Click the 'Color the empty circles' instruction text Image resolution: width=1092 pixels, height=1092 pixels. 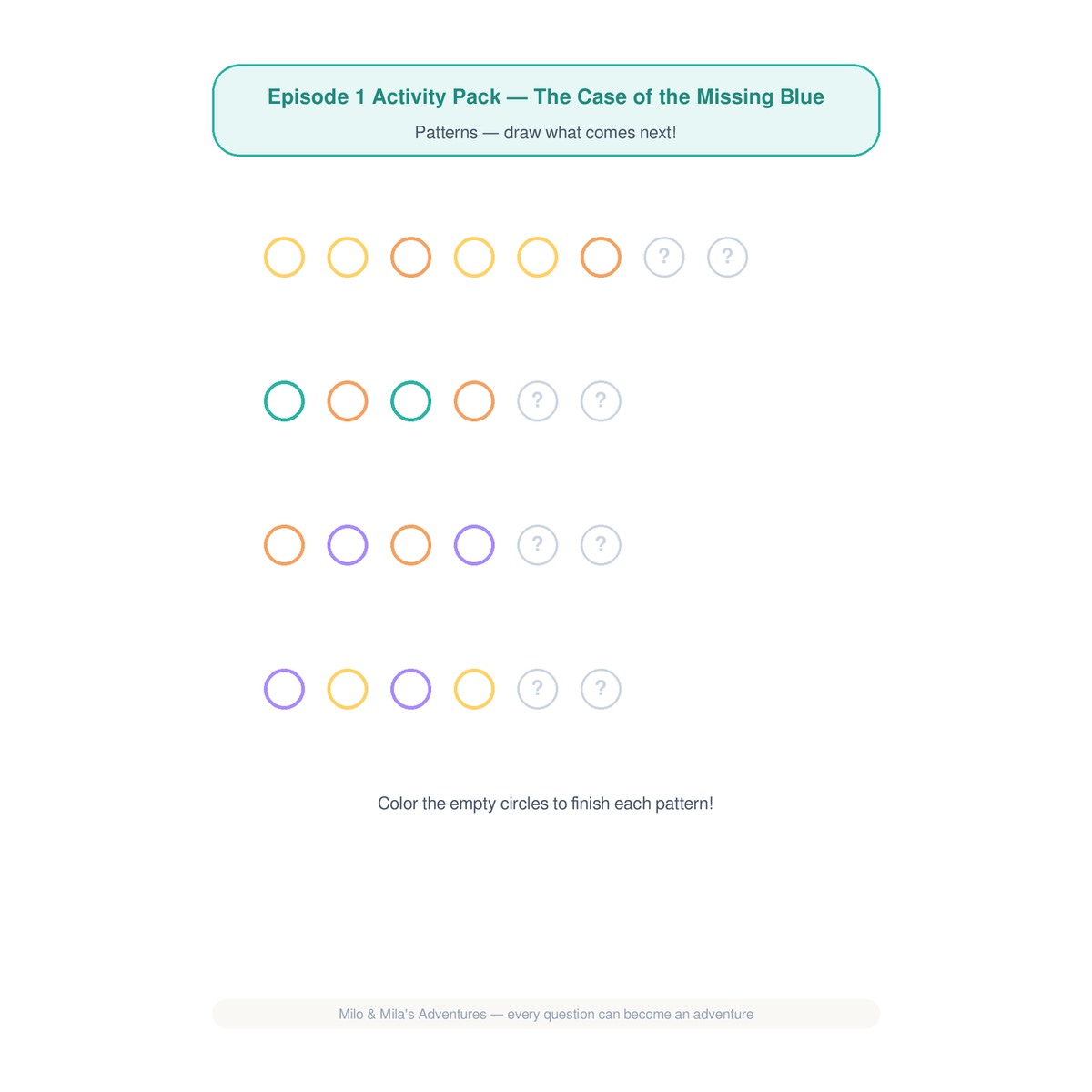click(x=546, y=804)
